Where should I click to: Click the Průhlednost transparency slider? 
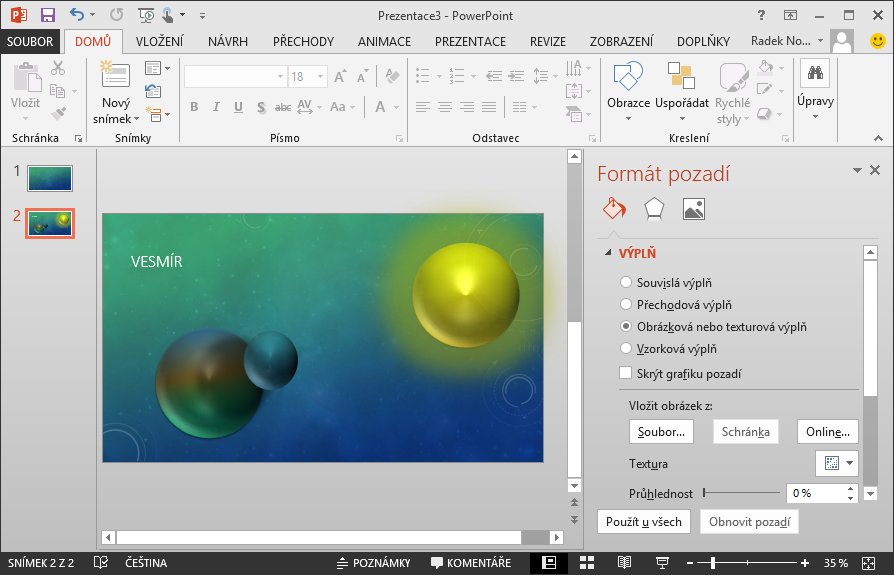[741, 493]
